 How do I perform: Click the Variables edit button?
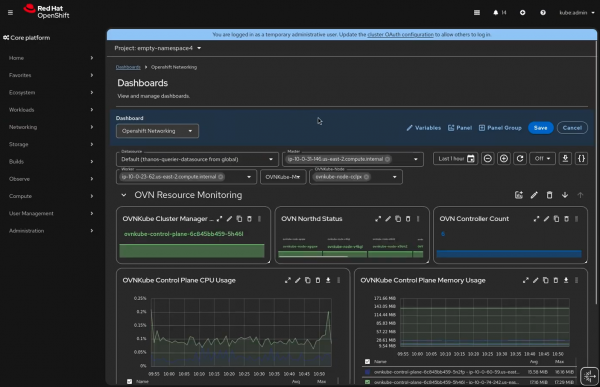click(x=424, y=128)
